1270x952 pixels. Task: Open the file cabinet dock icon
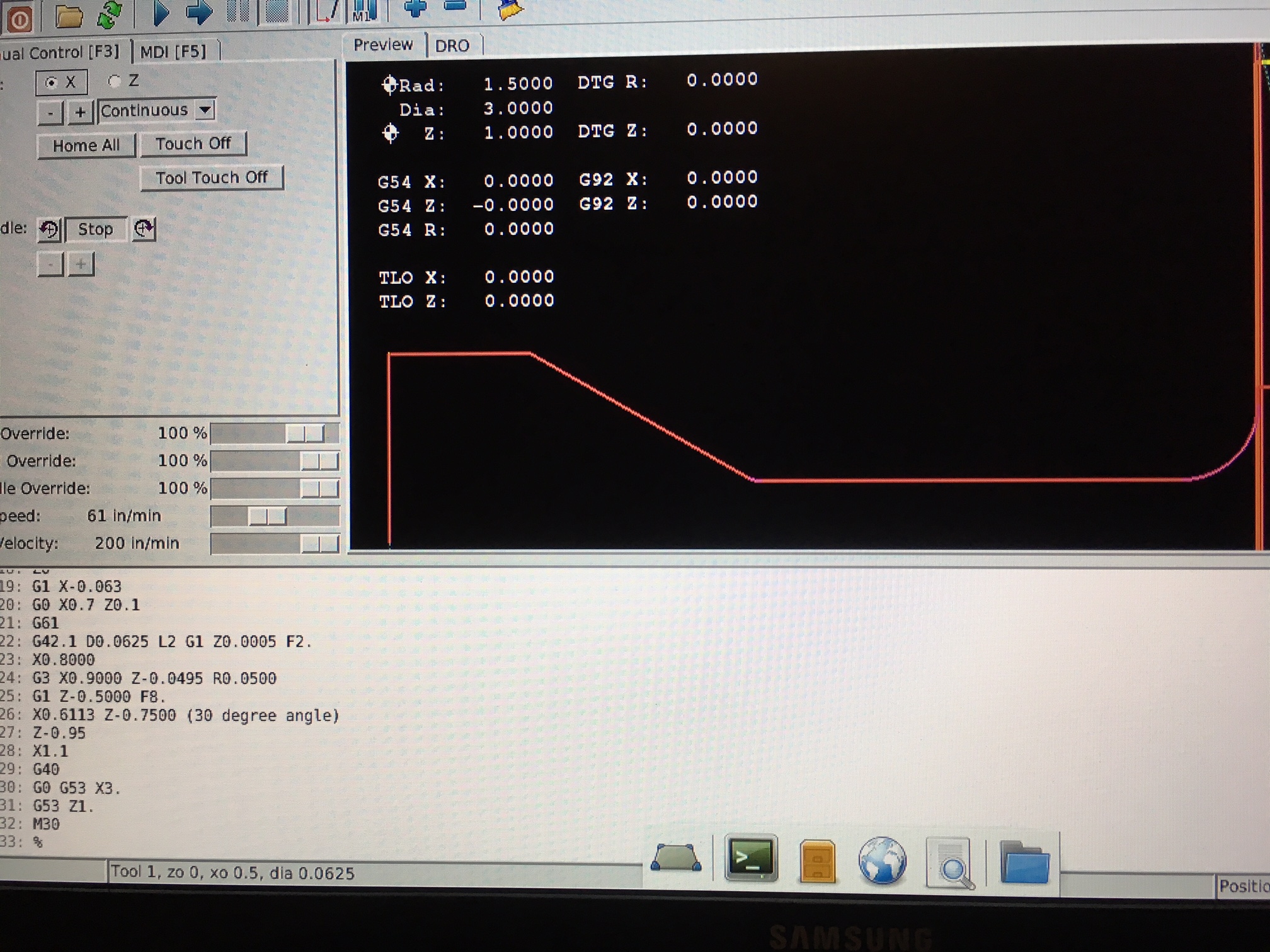click(817, 860)
